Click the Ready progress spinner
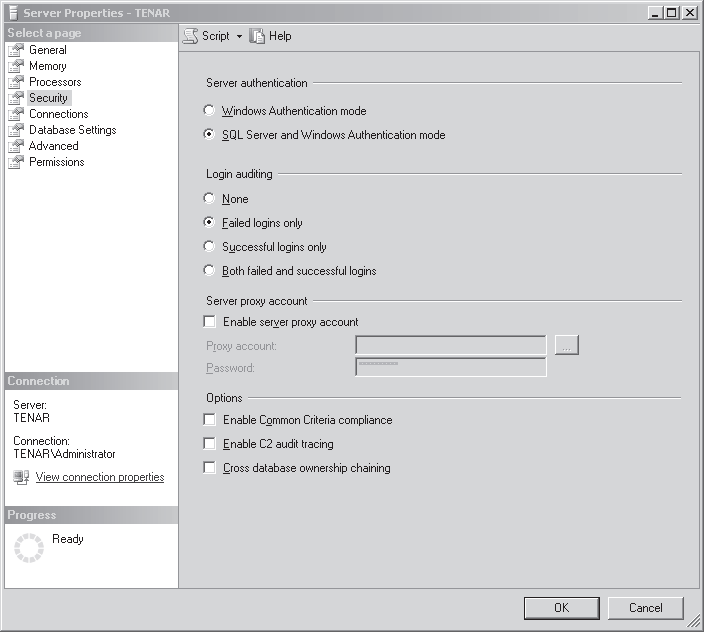 pyautogui.click(x=29, y=548)
